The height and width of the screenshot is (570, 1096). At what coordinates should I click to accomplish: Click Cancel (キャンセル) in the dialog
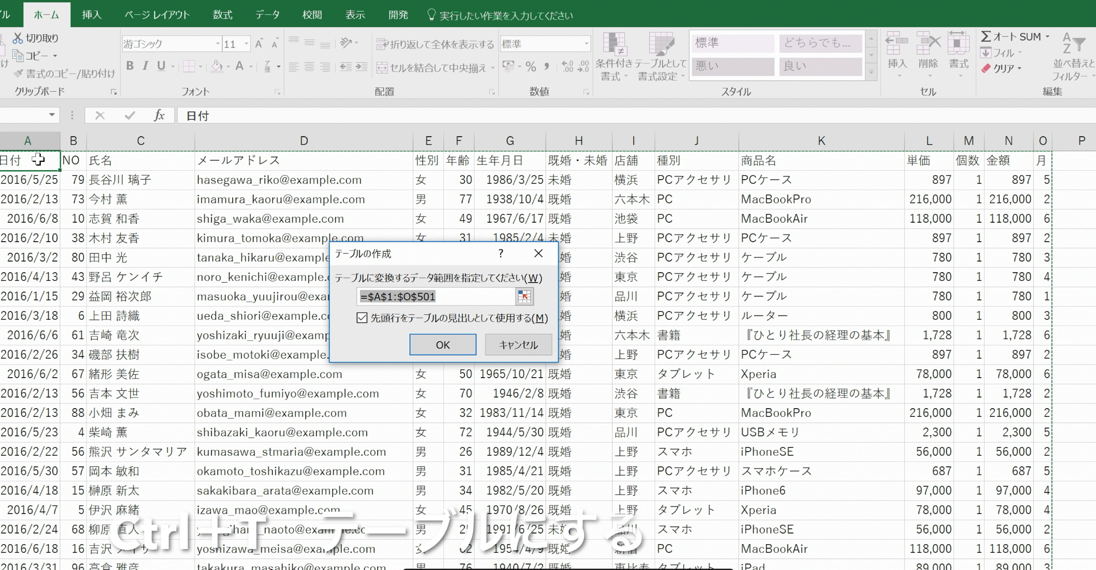click(519, 345)
